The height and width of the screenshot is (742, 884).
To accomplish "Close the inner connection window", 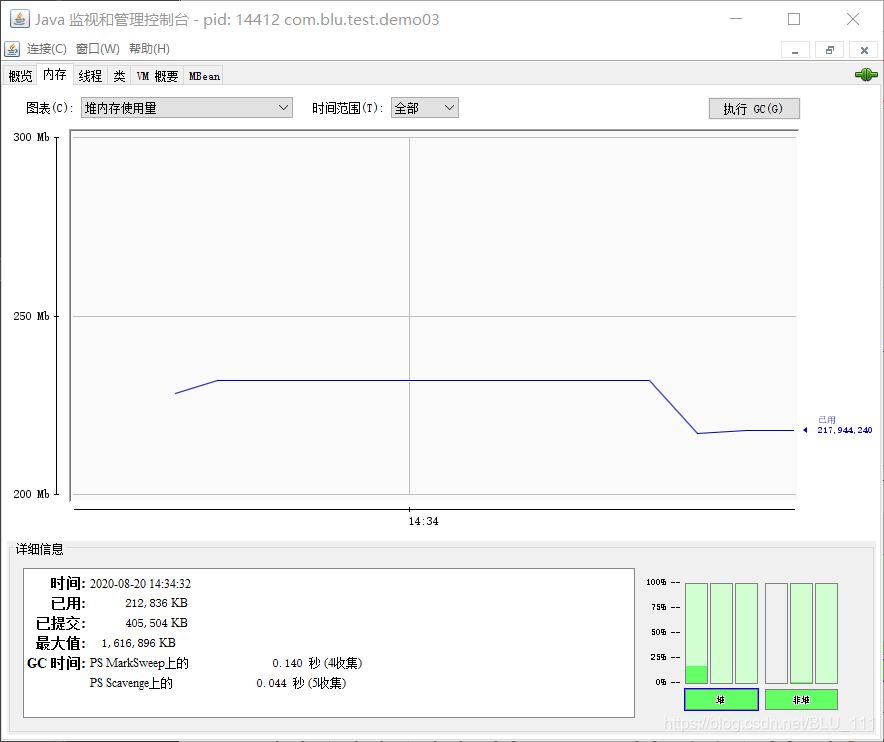I will (x=864, y=50).
